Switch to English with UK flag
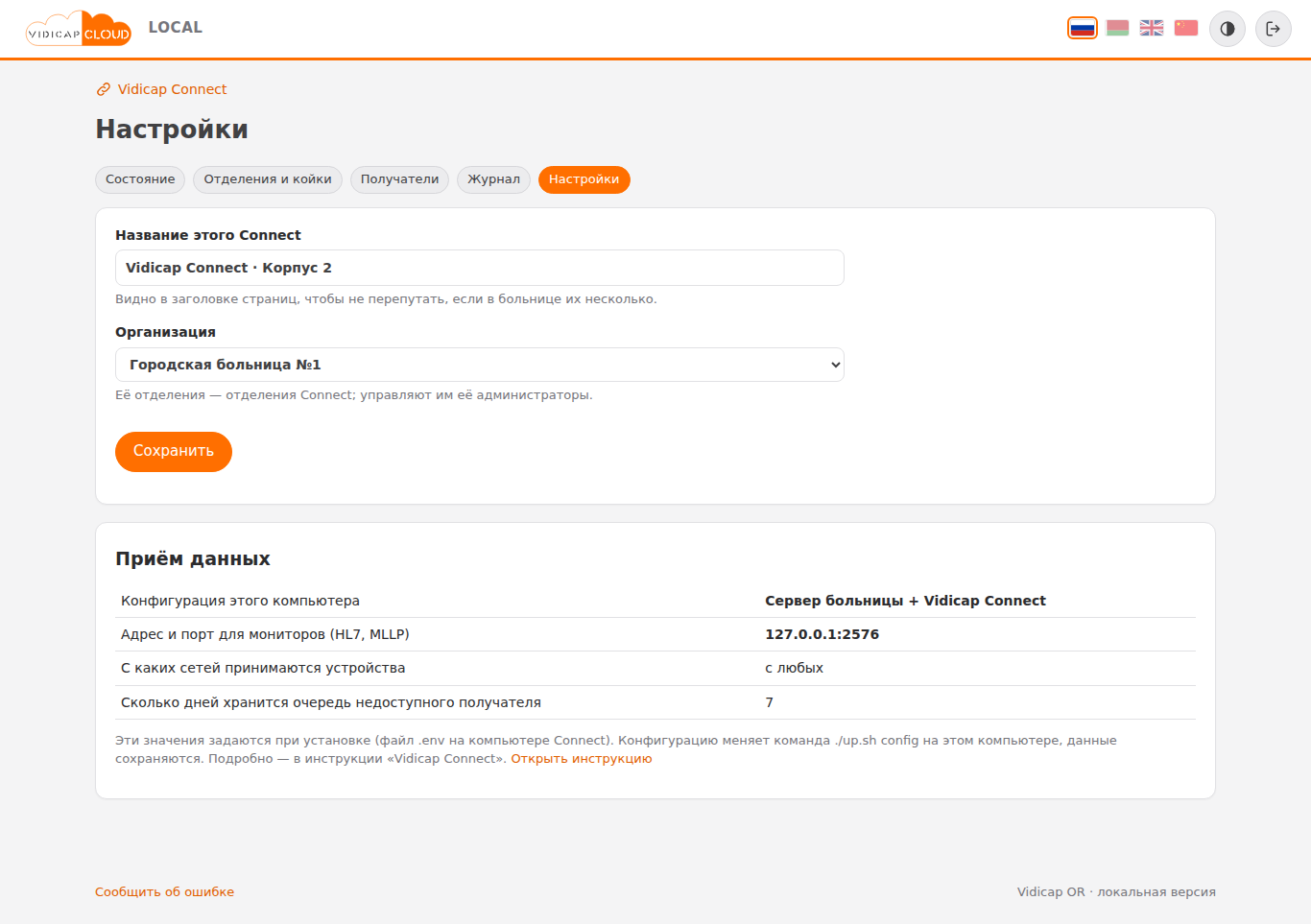Viewport: 1311px width, 924px height. tap(1152, 28)
